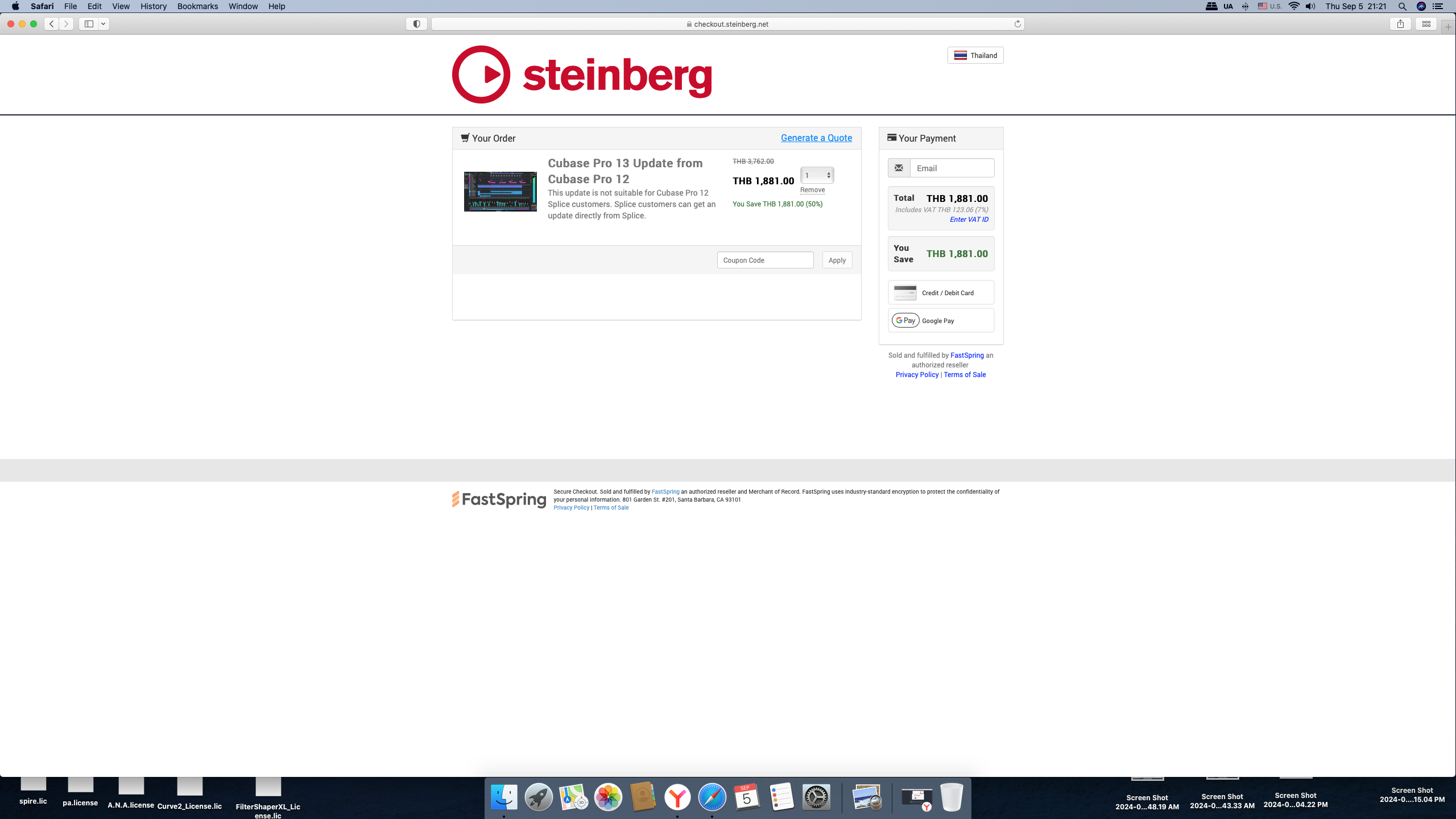Open the Safari menu
The width and height of the screenshot is (1456, 819).
click(x=42, y=6)
